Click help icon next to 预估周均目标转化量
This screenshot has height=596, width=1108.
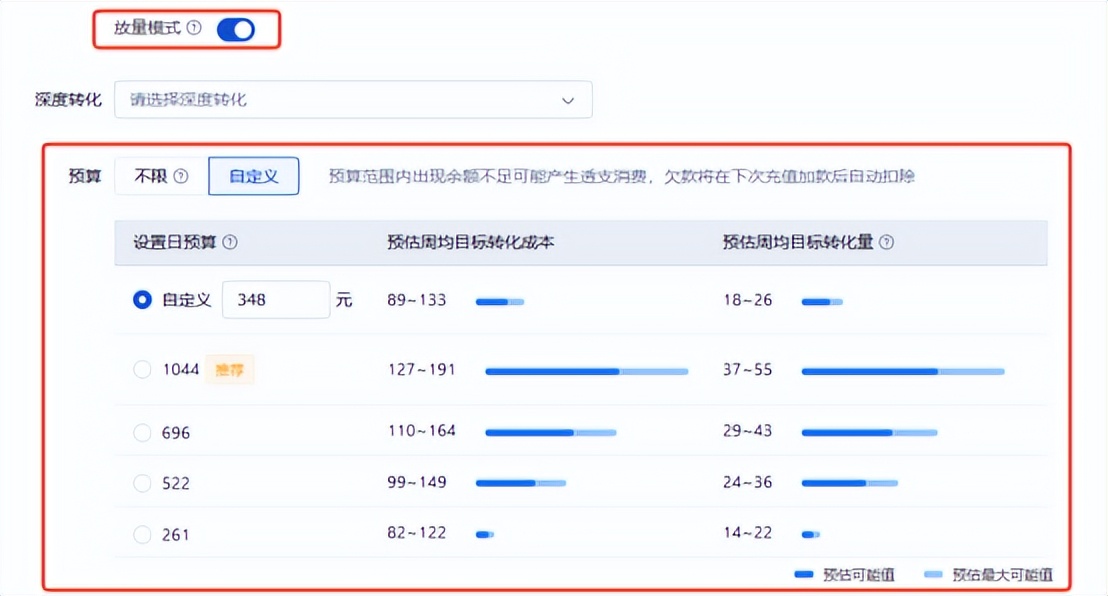pos(886,242)
